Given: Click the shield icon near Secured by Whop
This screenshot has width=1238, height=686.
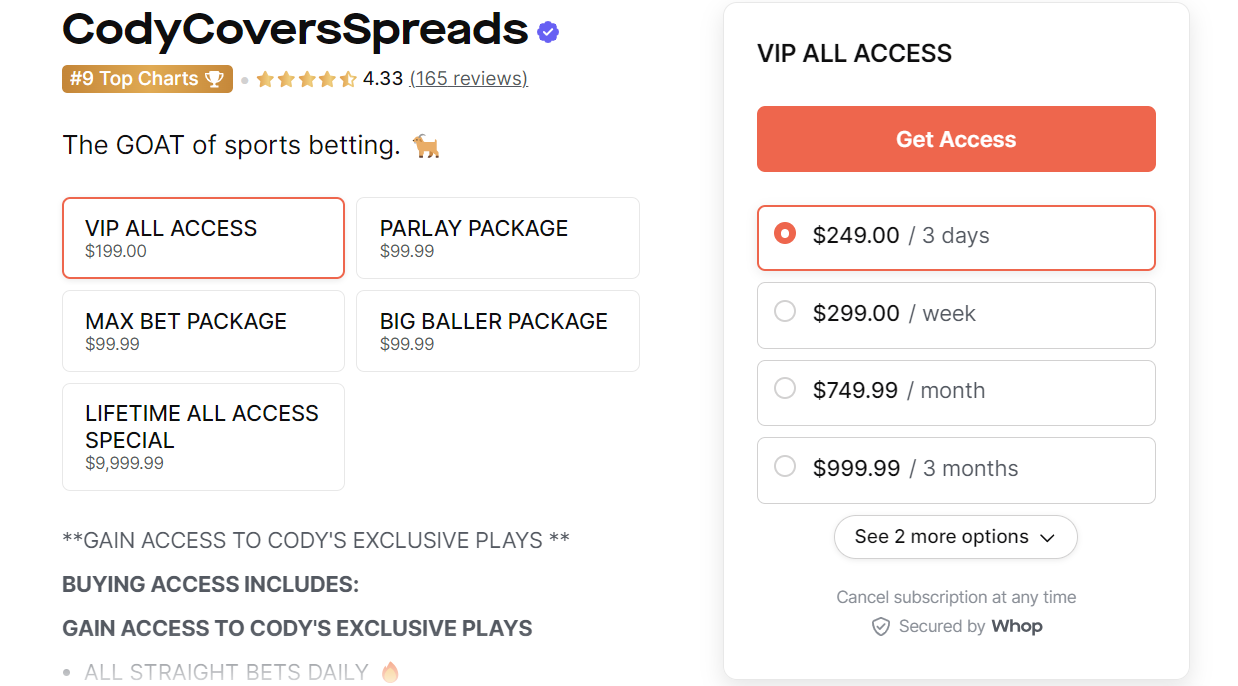Looking at the screenshot, I should (x=880, y=626).
